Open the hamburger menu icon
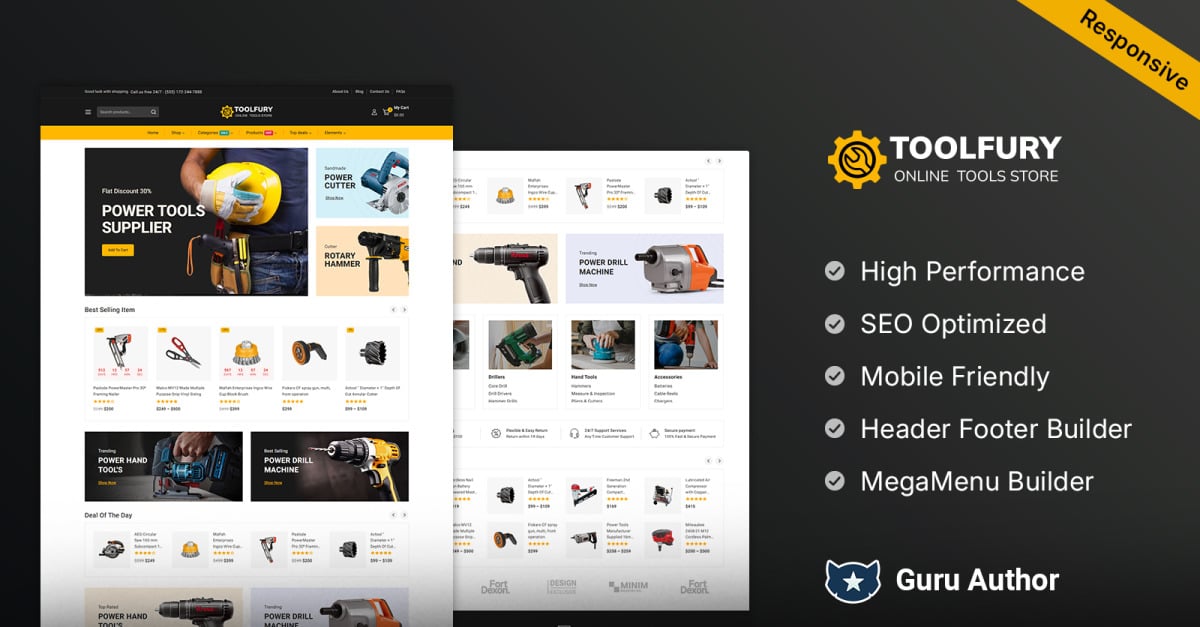This screenshot has height=627, width=1200. point(88,112)
